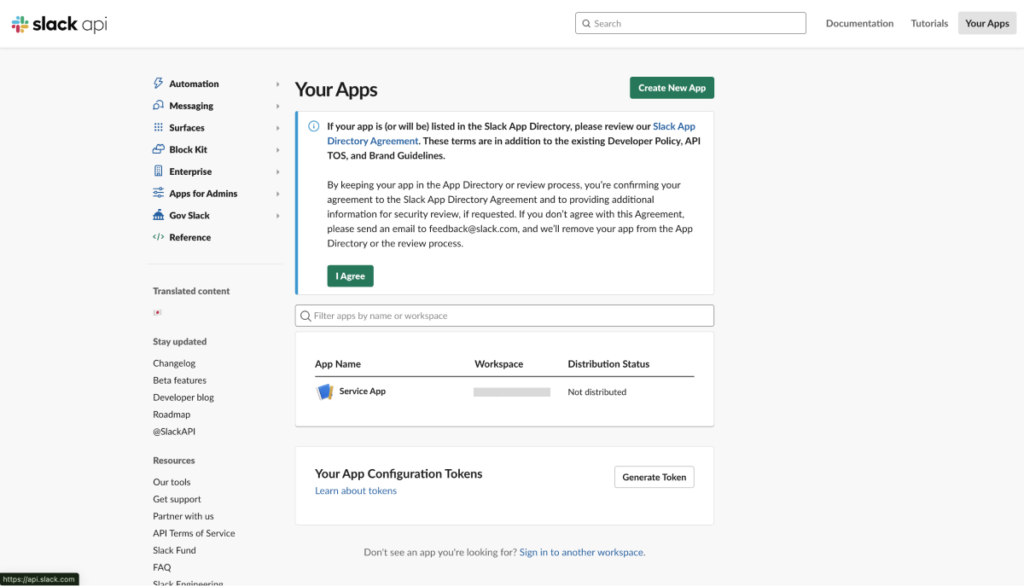Click the Block Kit icon
This screenshot has height=586, width=1024.
point(158,150)
